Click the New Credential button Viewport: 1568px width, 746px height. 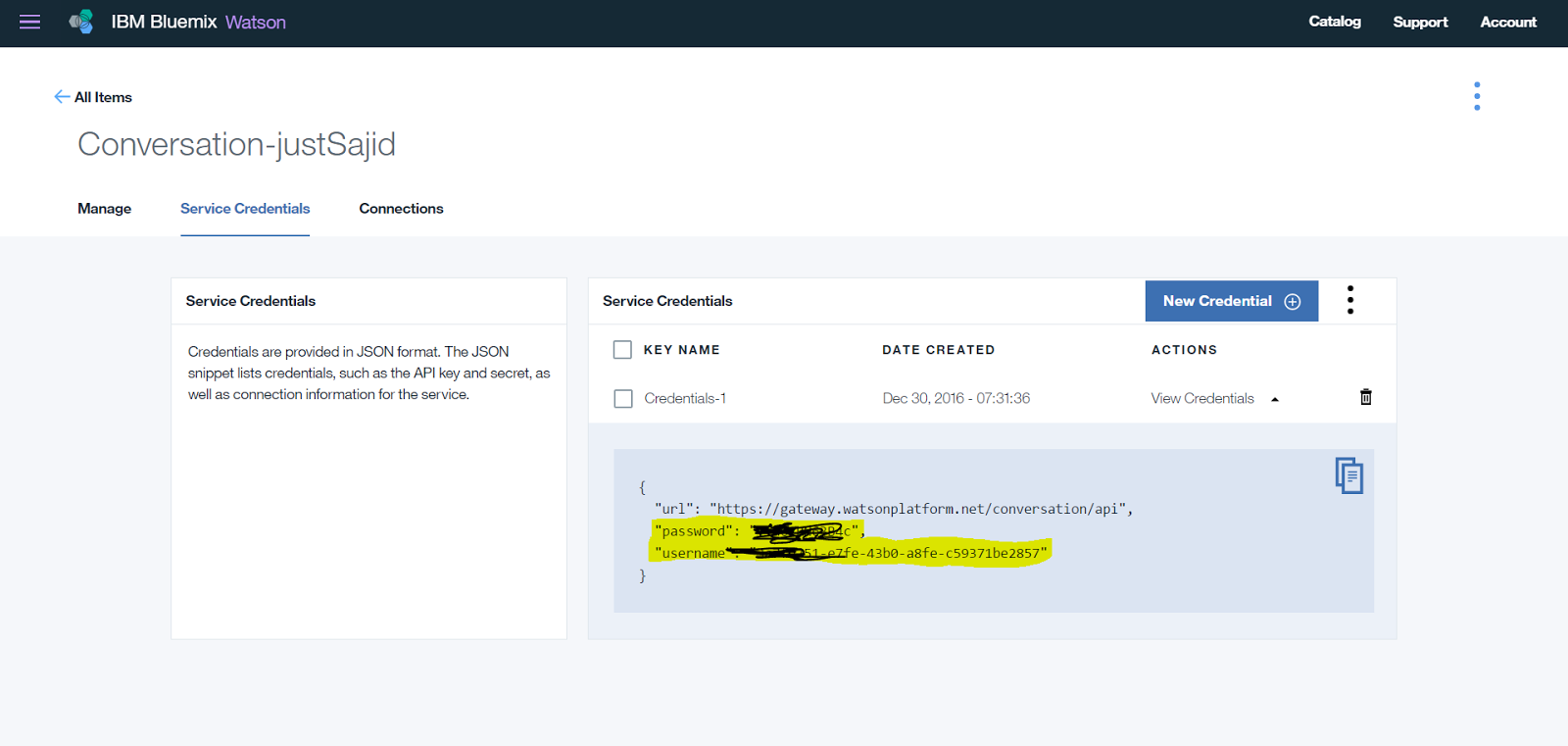point(1232,301)
